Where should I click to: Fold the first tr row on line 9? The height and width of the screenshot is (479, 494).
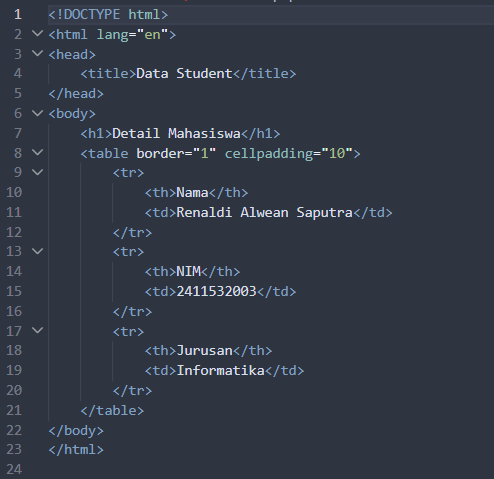tap(37, 172)
